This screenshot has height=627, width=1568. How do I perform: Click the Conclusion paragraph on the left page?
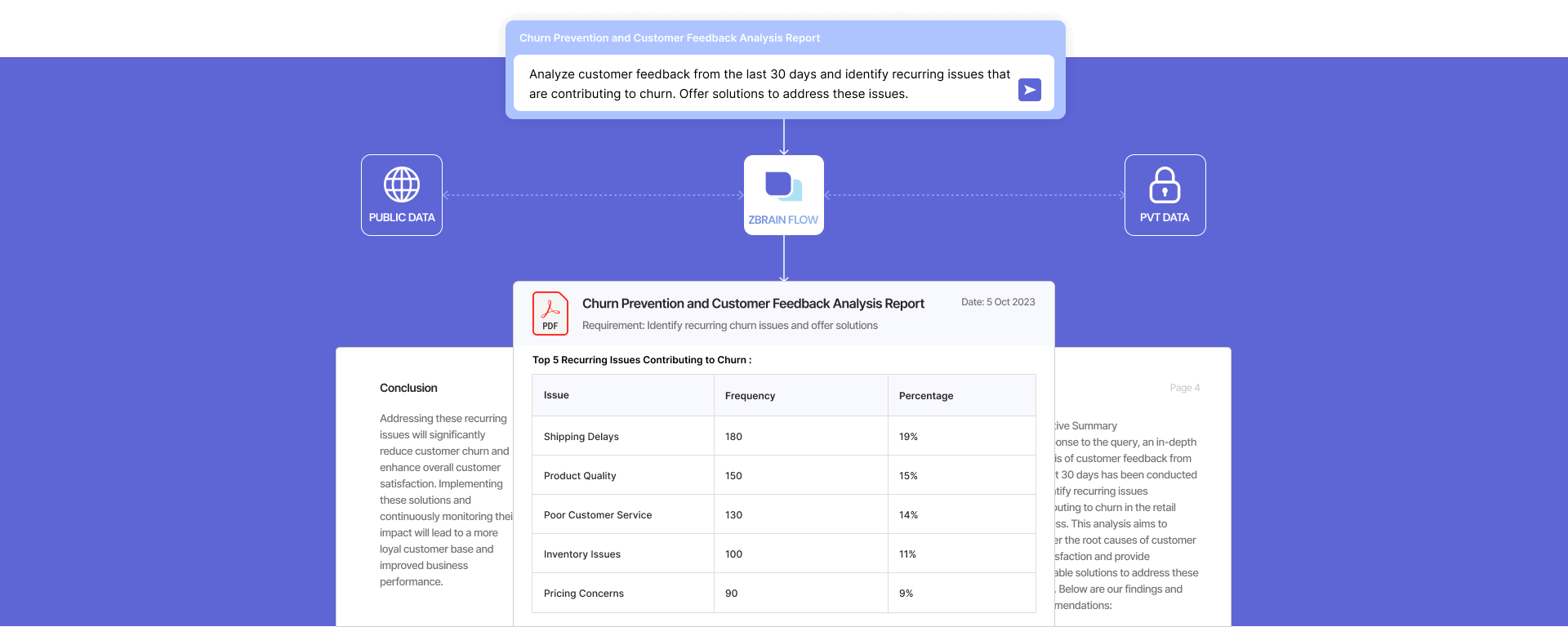(446, 500)
